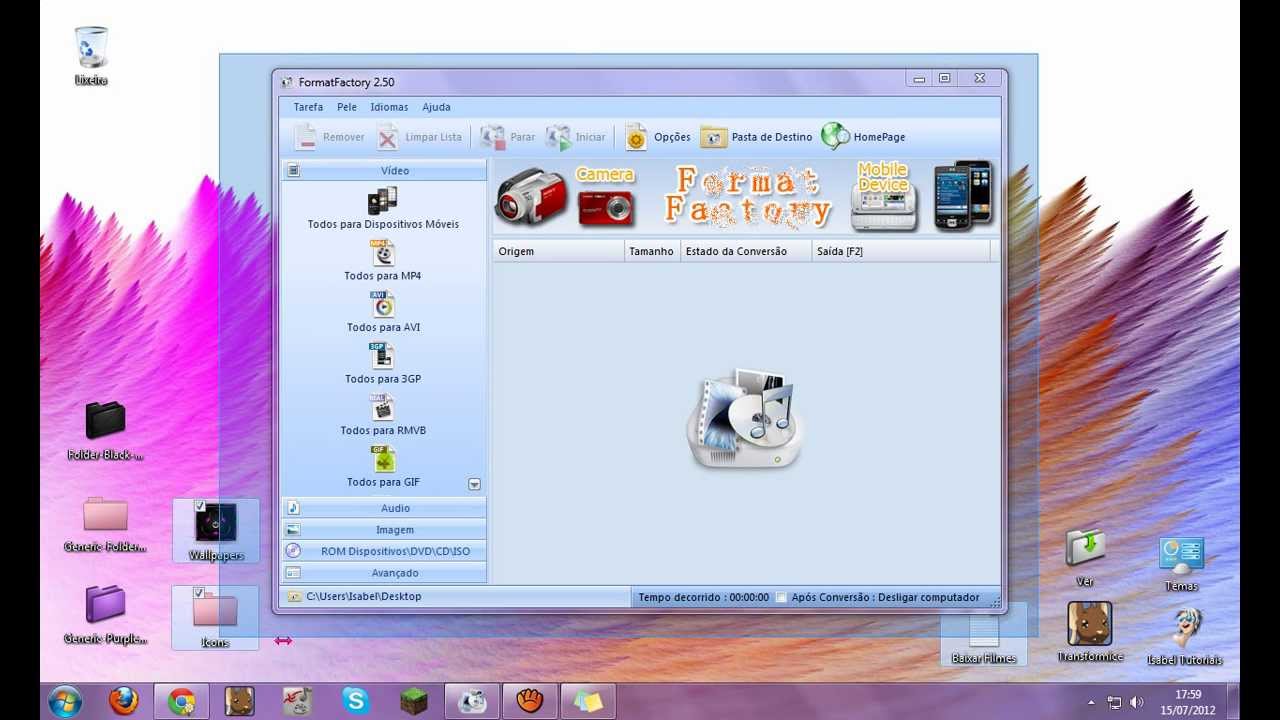Open the Windows Start menu

pyautogui.click(x=65, y=701)
